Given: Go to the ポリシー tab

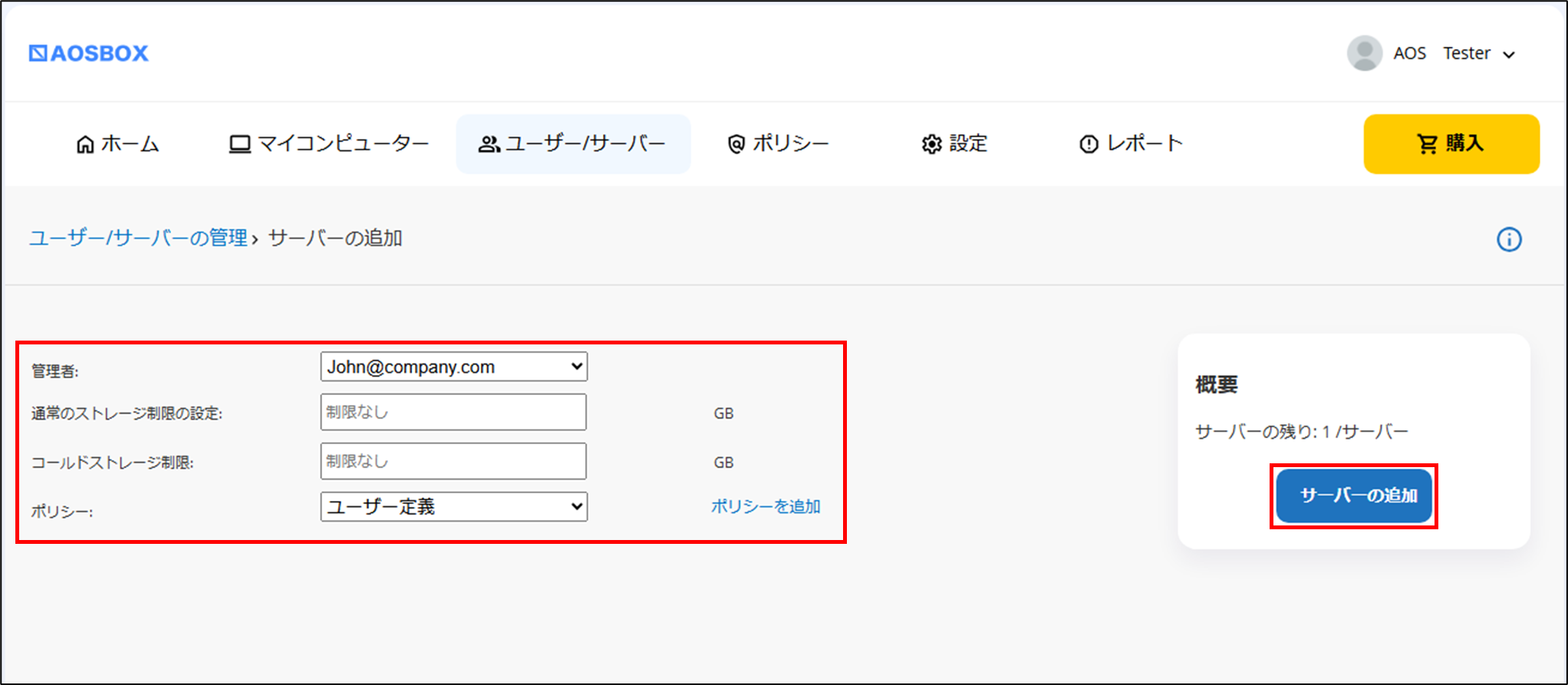Looking at the screenshot, I should (778, 143).
